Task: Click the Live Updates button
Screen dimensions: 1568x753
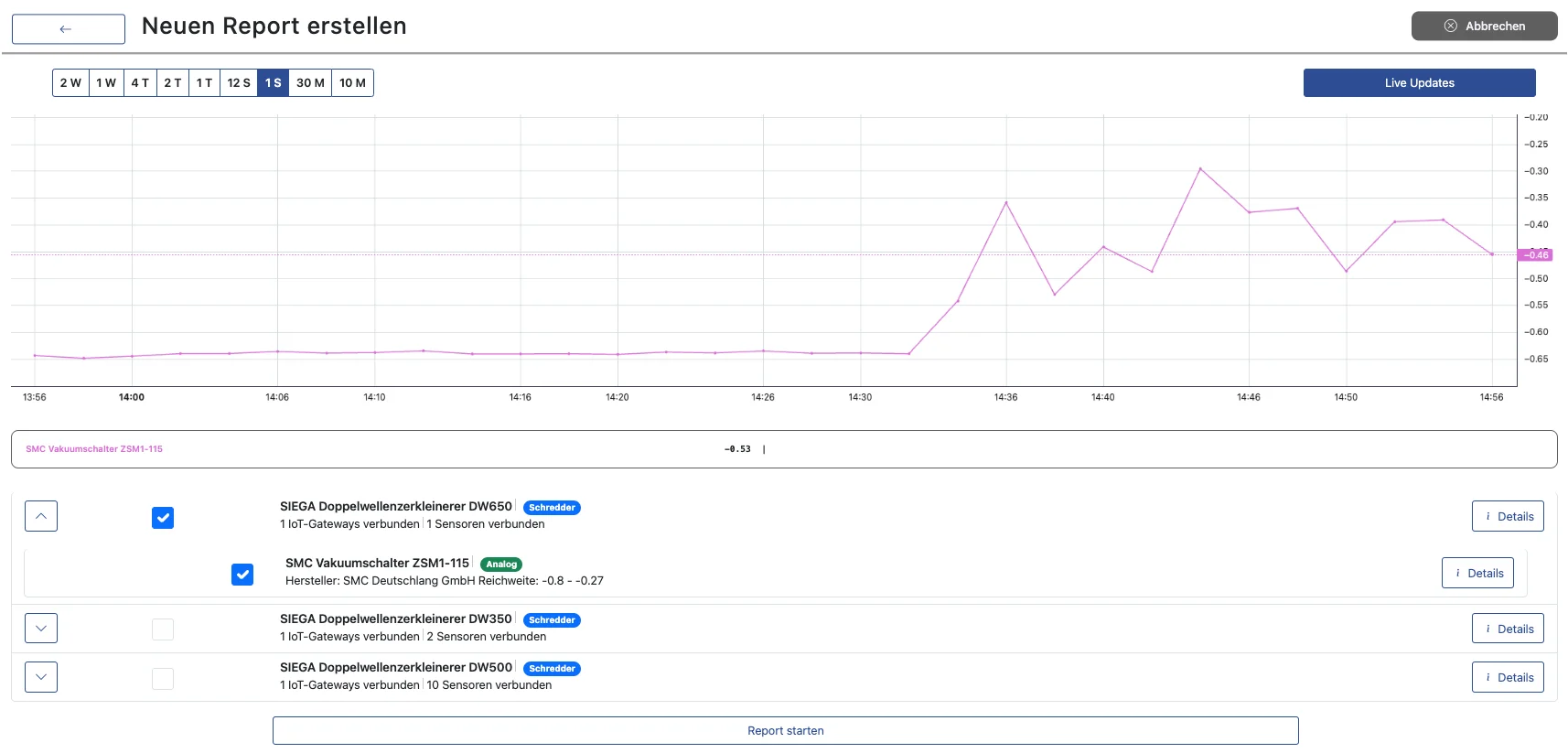Action: pyautogui.click(x=1419, y=83)
